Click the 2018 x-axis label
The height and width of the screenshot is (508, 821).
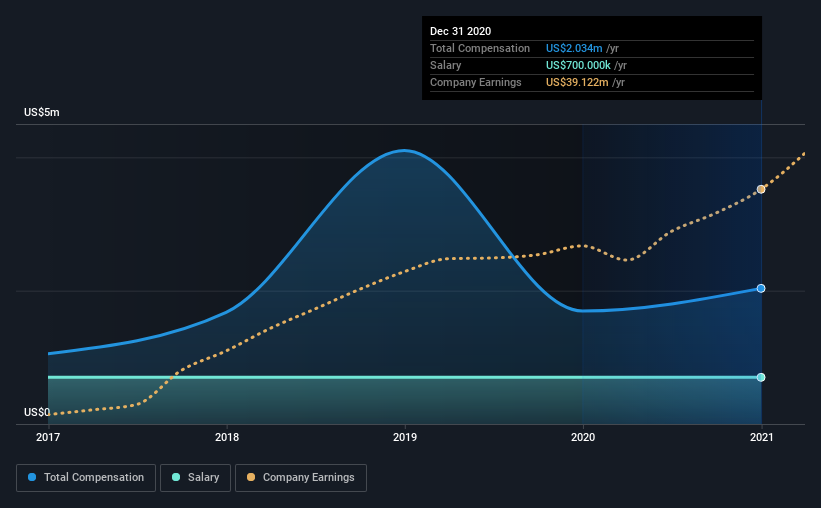click(x=227, y=437)
